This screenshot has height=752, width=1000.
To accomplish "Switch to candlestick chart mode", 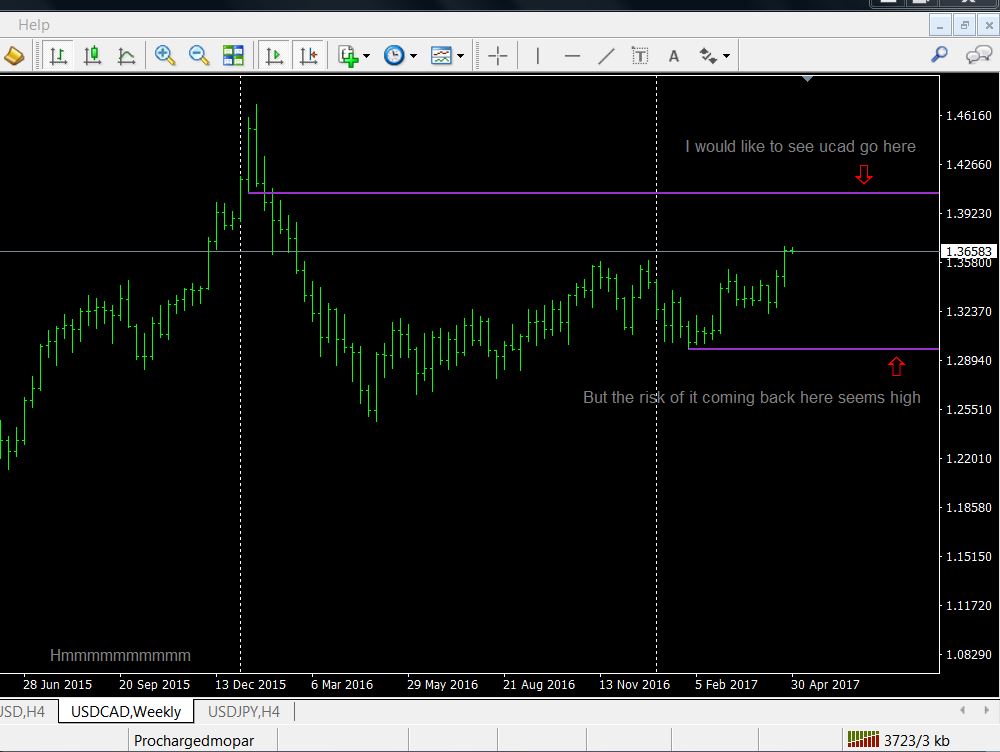I will pyautogui.click(x=93, y=56).
